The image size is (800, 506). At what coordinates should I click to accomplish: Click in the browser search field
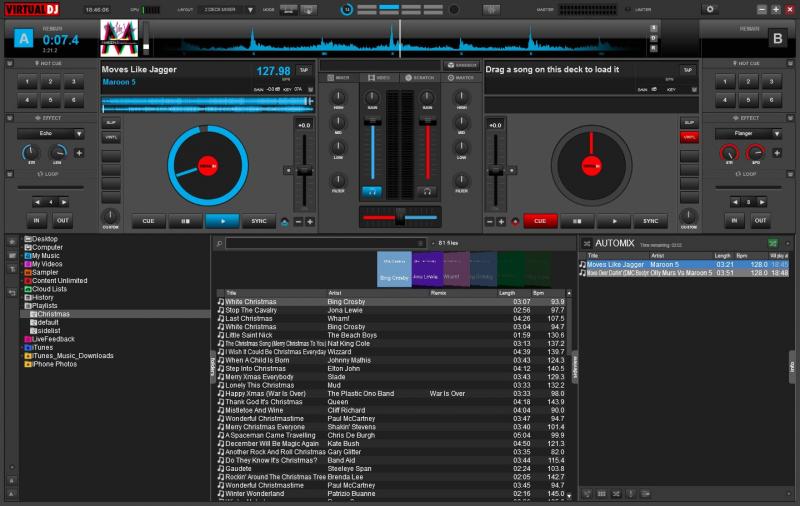click(325, 244)
